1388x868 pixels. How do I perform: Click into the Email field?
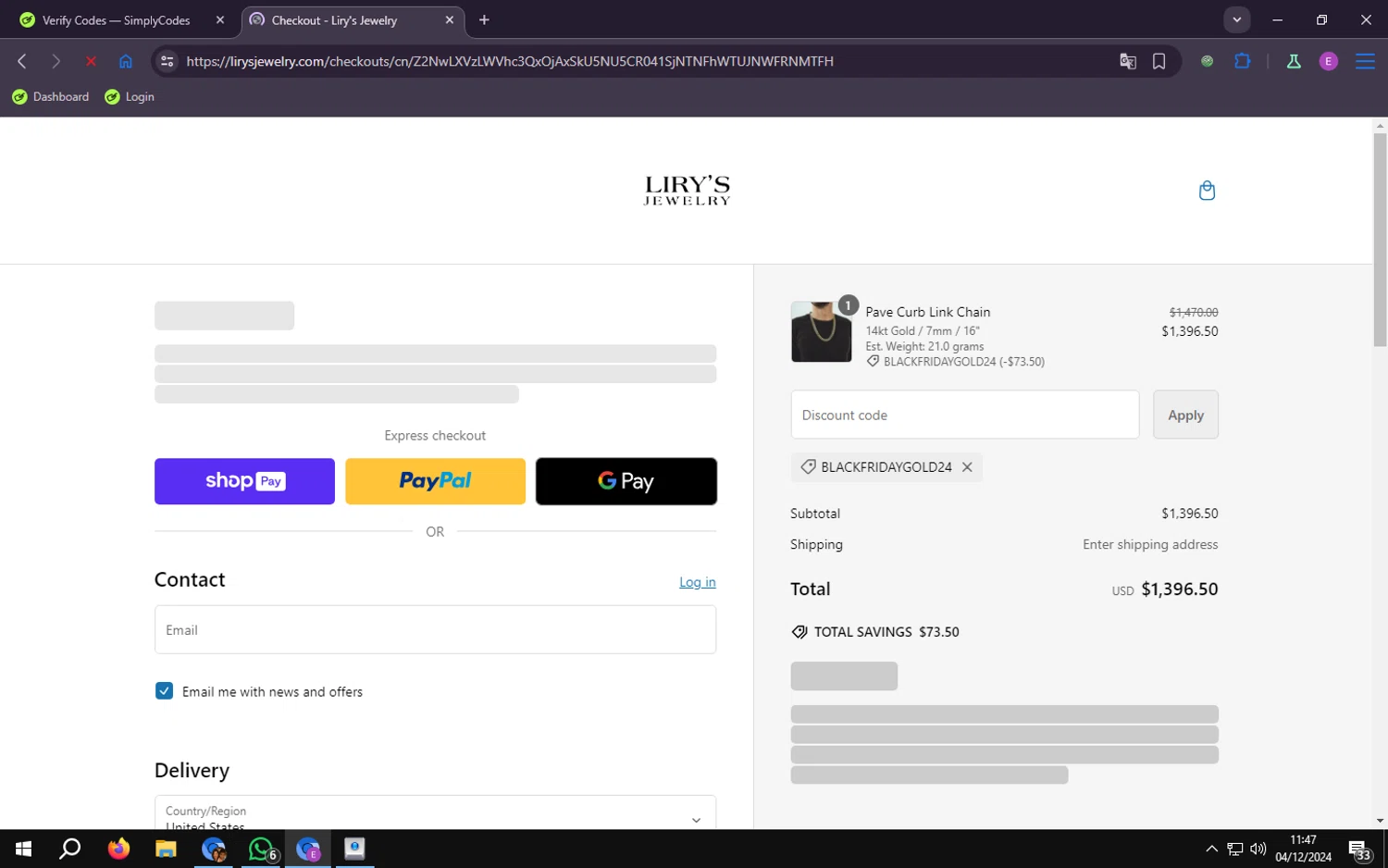[x=435, y=629]
